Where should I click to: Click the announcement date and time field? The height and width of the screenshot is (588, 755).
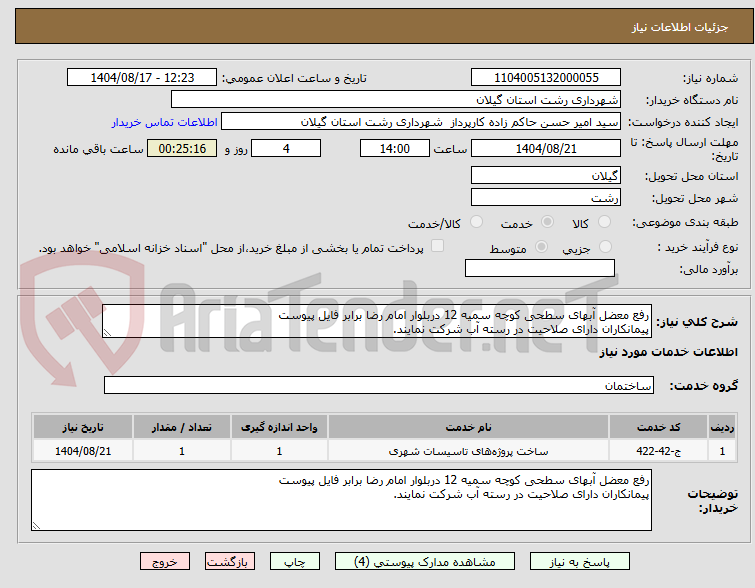coord(142,78)
